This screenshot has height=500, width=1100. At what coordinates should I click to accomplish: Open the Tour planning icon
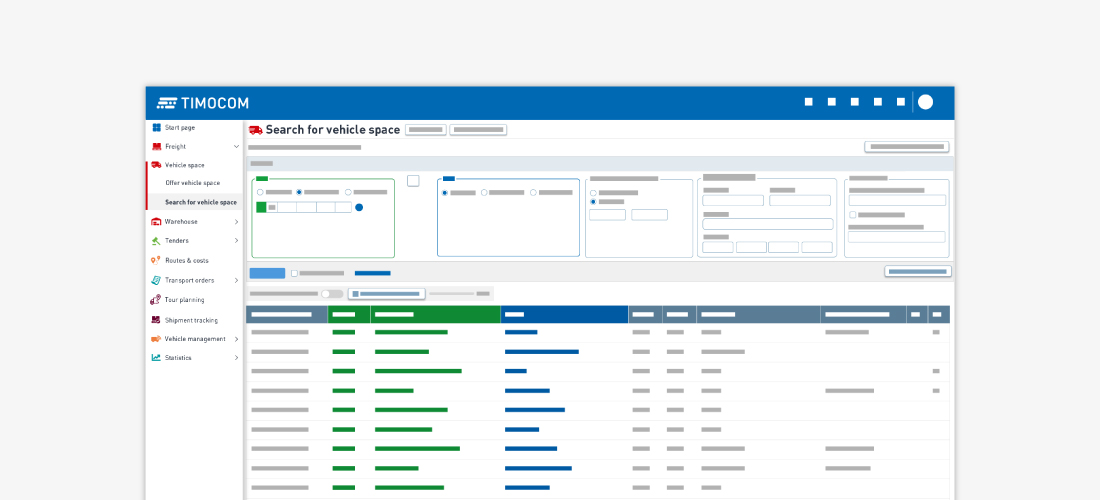click(x=156, y=299)
